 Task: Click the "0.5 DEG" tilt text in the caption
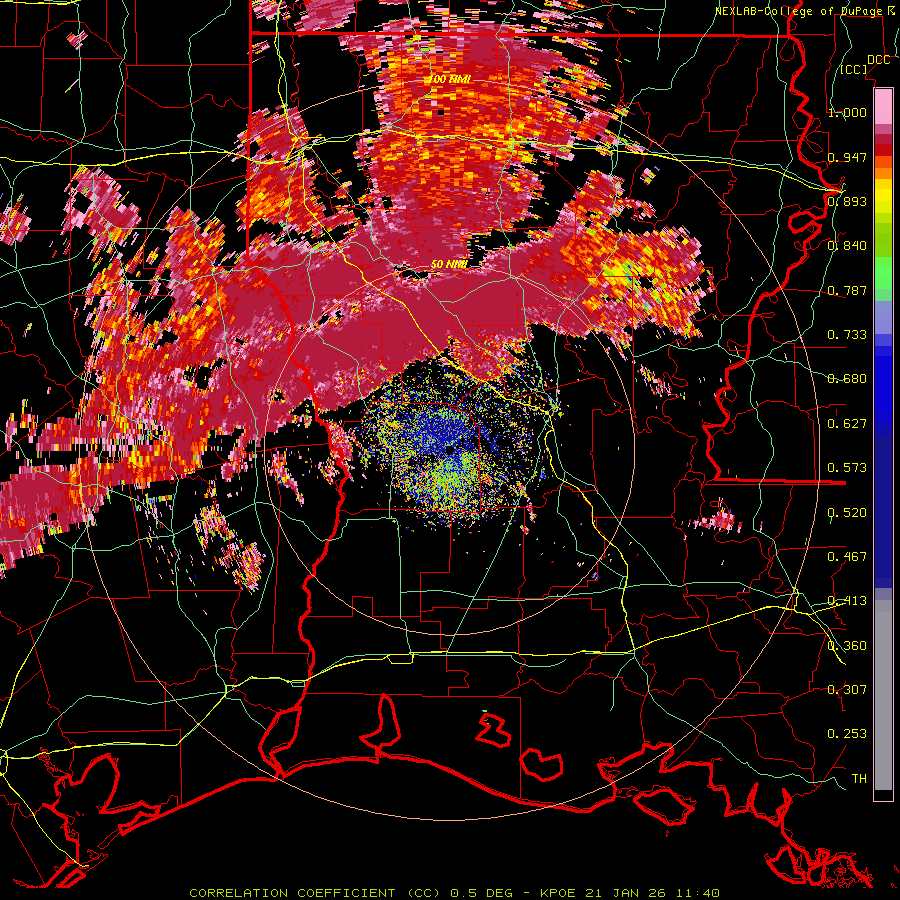(483, 893)
